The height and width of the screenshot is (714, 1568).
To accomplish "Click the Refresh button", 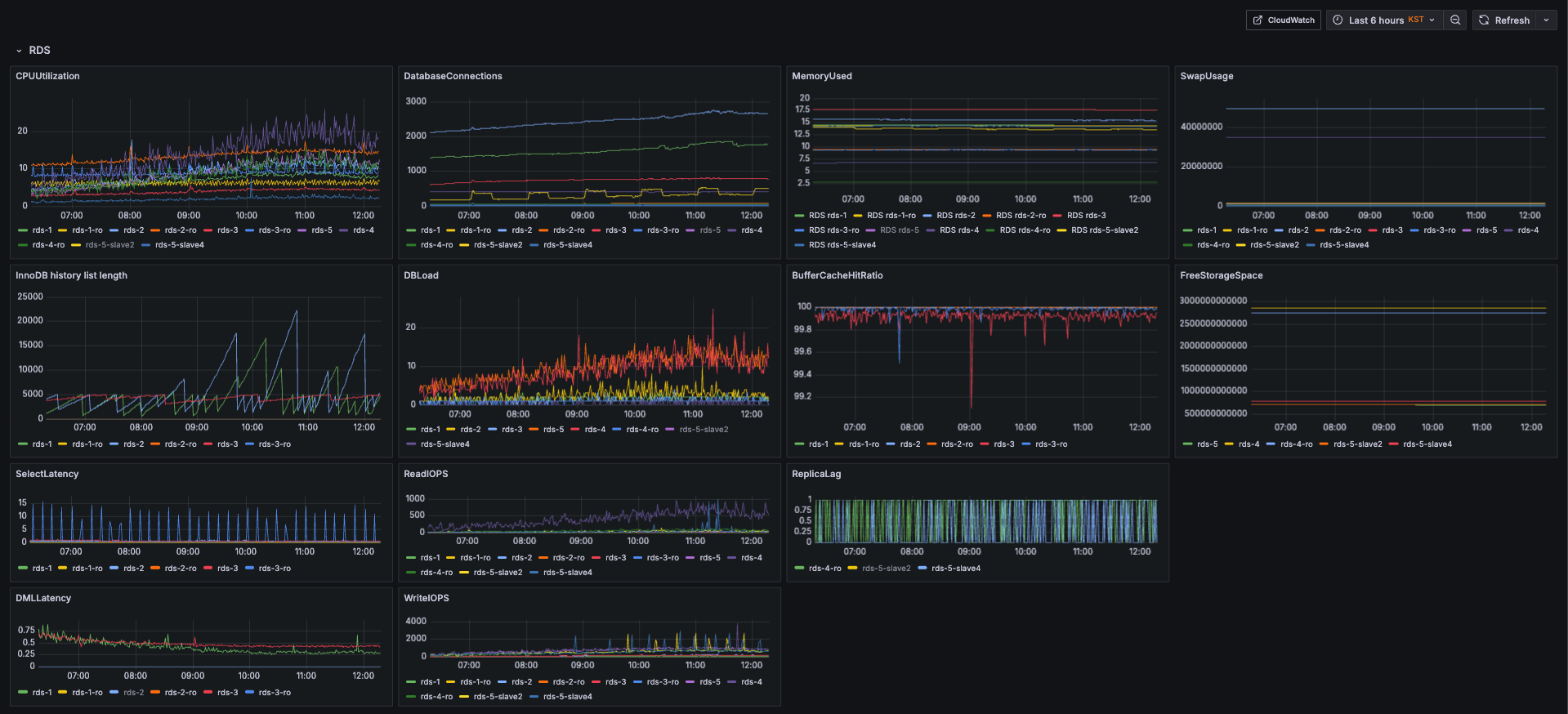I will pyautogui.click(x=1504, y=20).
